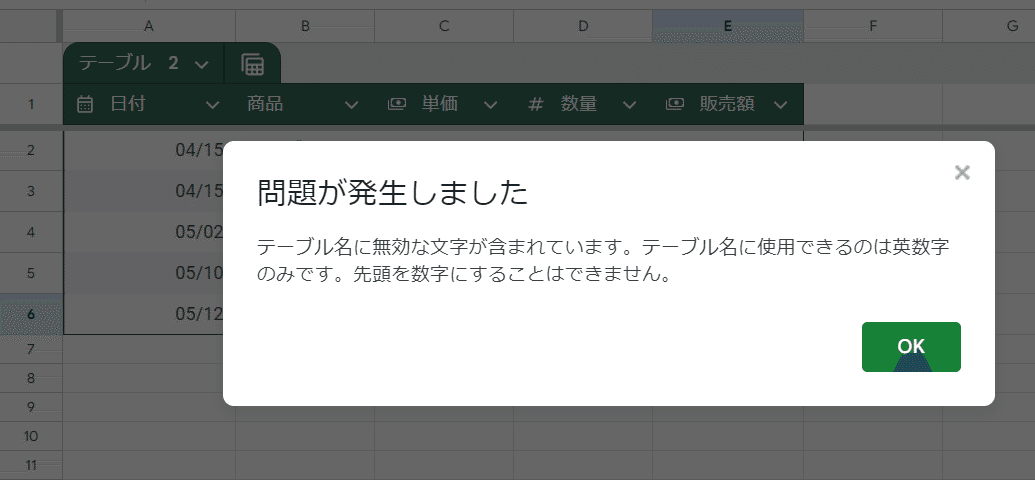1035x480 pixels.
Task: Select column C header
Action: click(x=444, y=26)
